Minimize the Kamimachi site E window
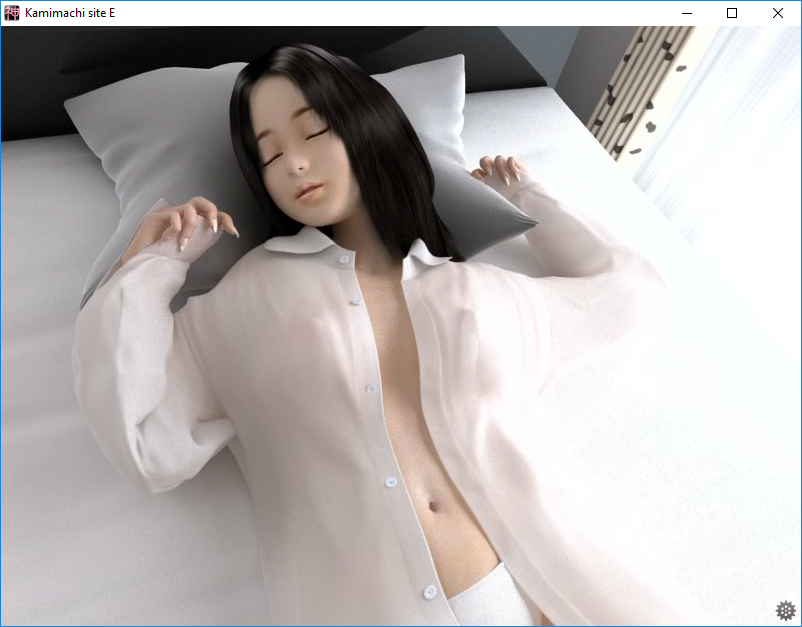Viewport: 802px width, 627px height. [x=687, y=13]
